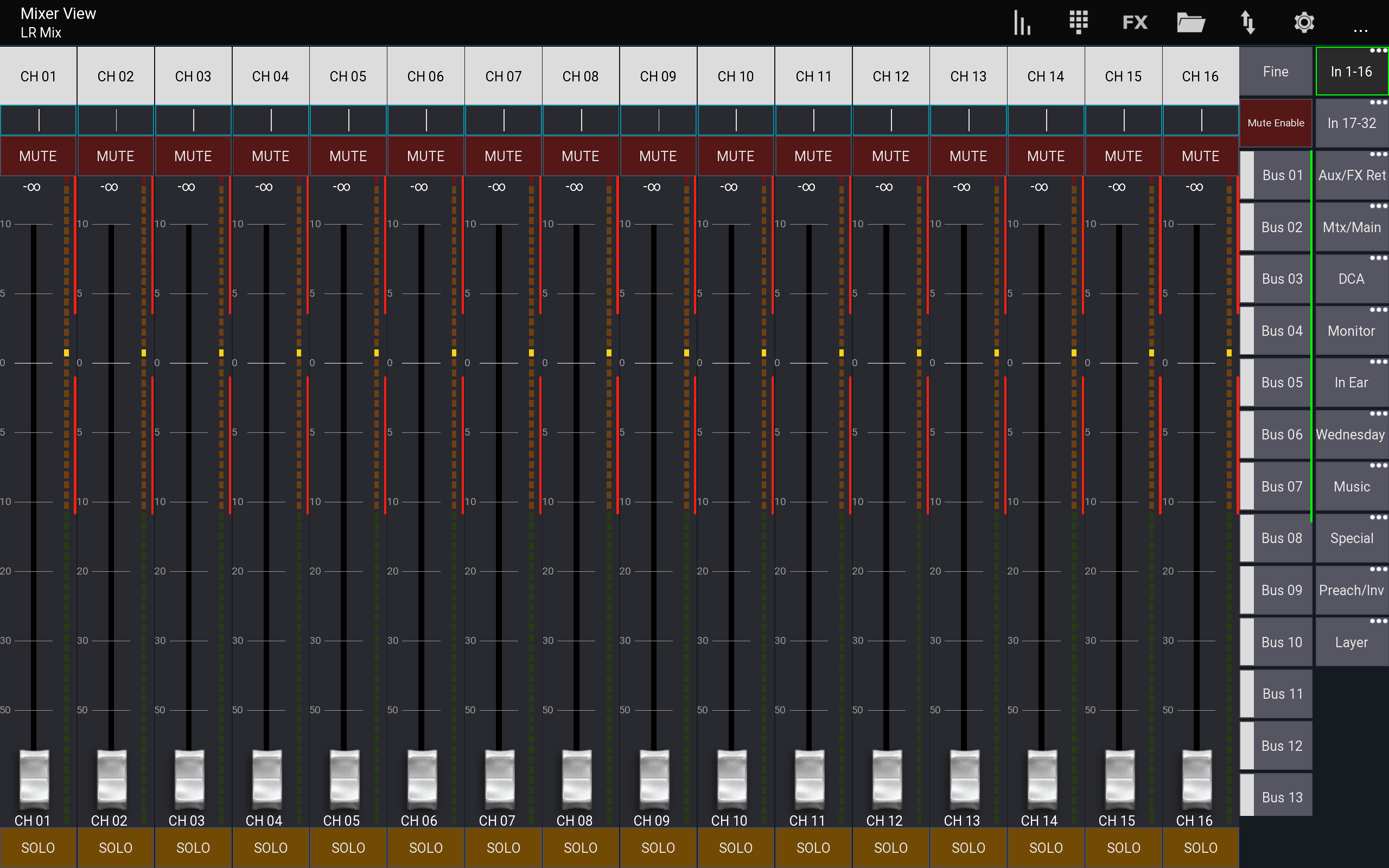Switch to the DCA layer

[1352, 279]
